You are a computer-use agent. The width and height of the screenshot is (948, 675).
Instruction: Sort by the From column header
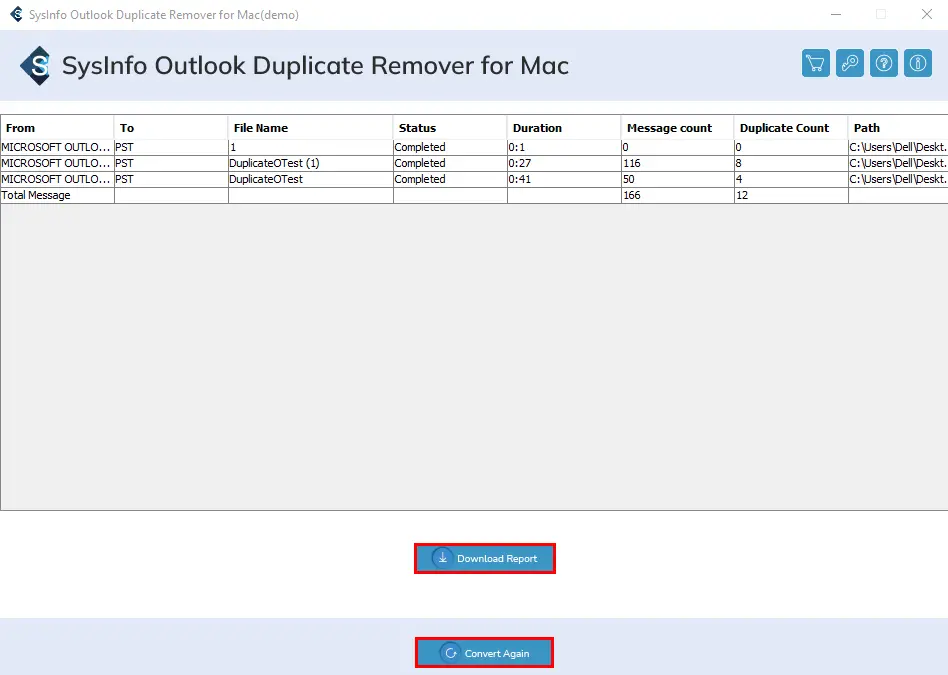[57, 128]
